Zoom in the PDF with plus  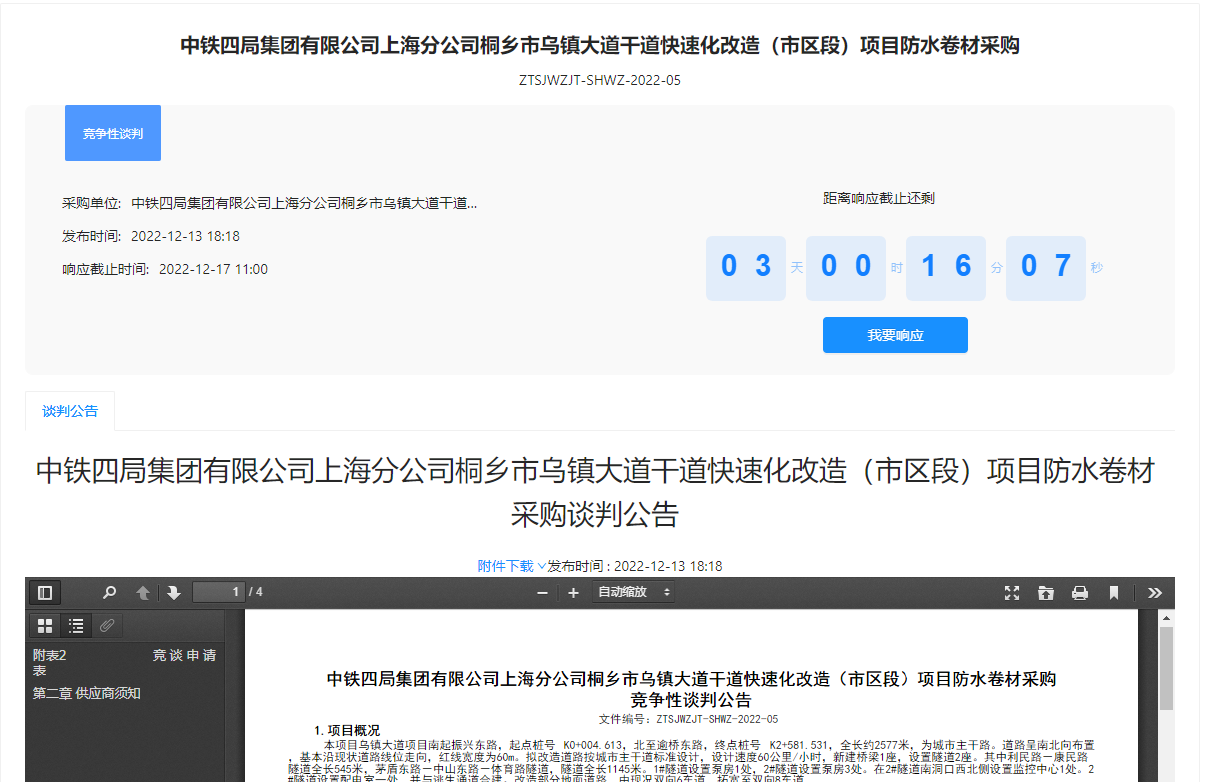[573, 592]
